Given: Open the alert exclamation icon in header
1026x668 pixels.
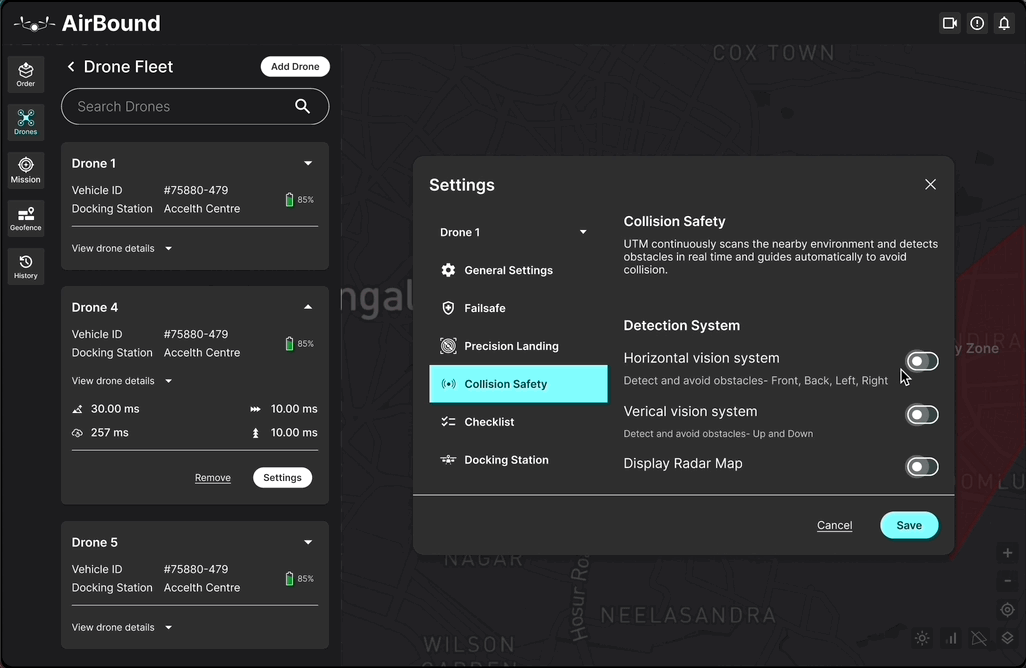Looking at the screenshot, I should pos(977,24).
